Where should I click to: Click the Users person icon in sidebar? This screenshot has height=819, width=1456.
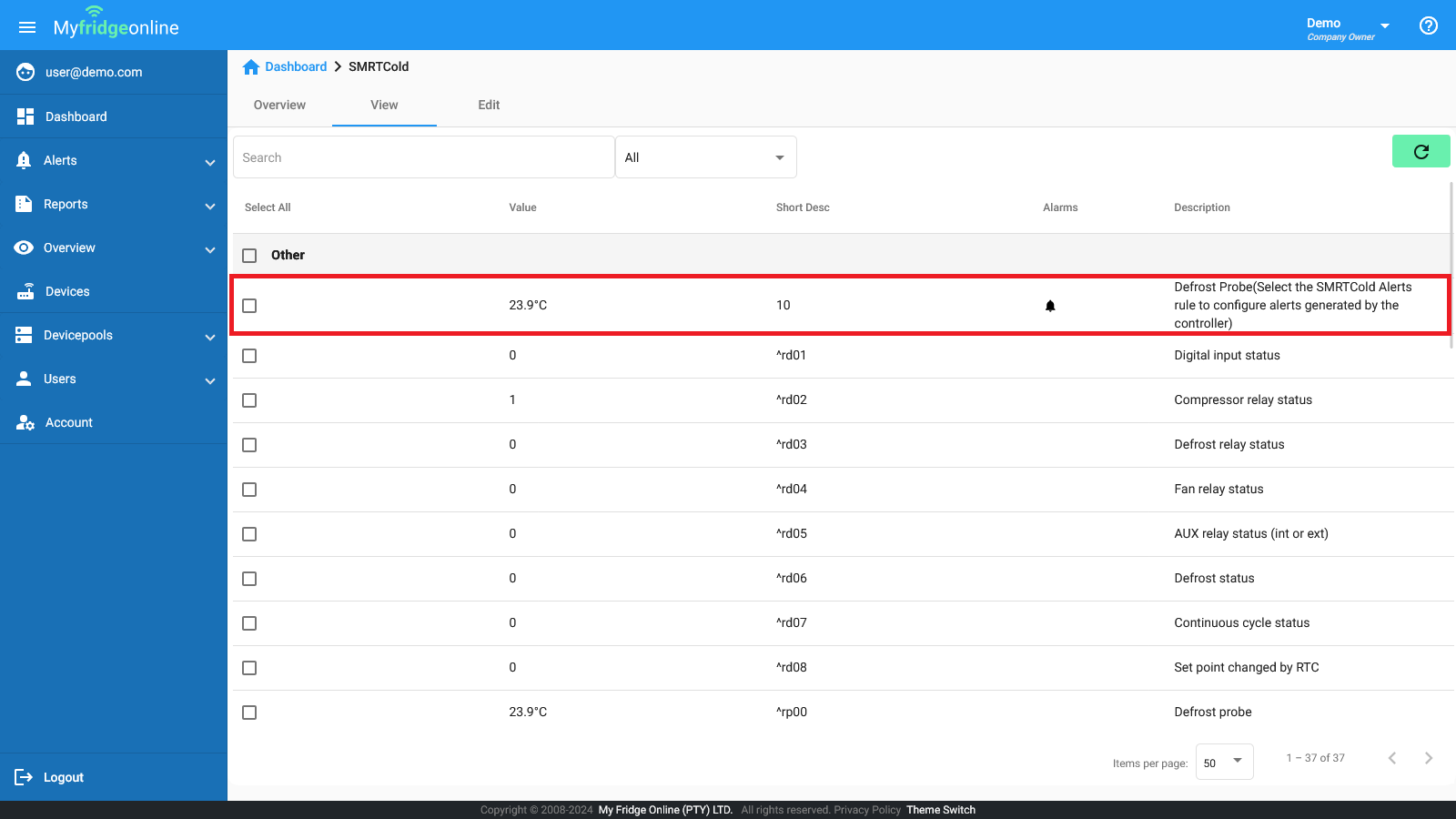[x=24, y=379]
